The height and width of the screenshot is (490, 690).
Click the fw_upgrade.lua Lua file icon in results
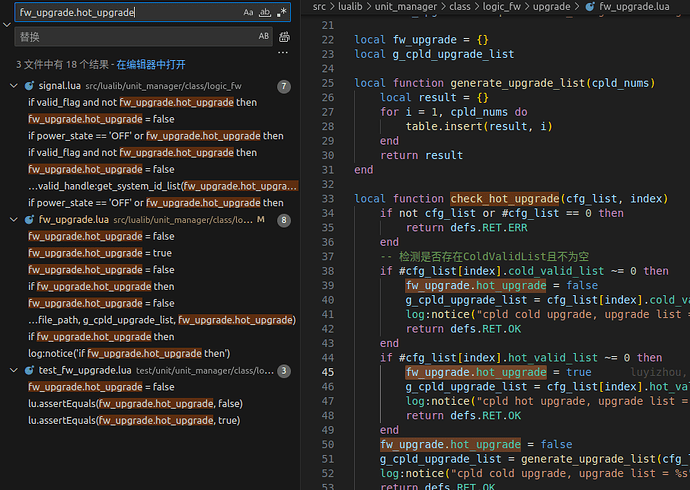pyautogui.click(x=29, y=220)
